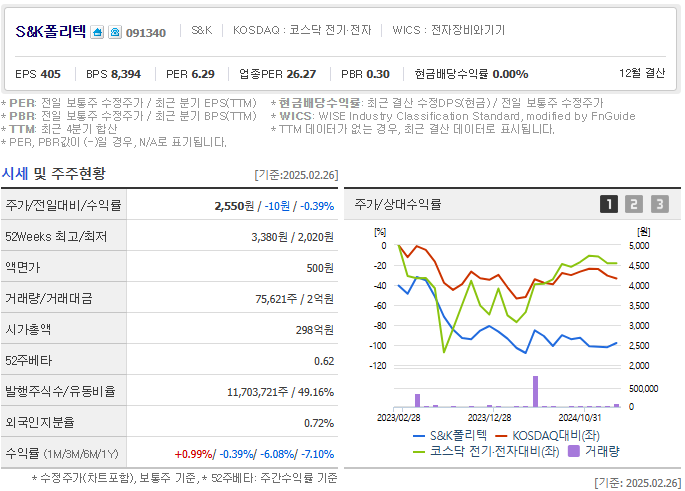This screenshot has height=491, width=685.
Task: Click the 주가/상대수익률 chart title
Action: tap(398, 204)
